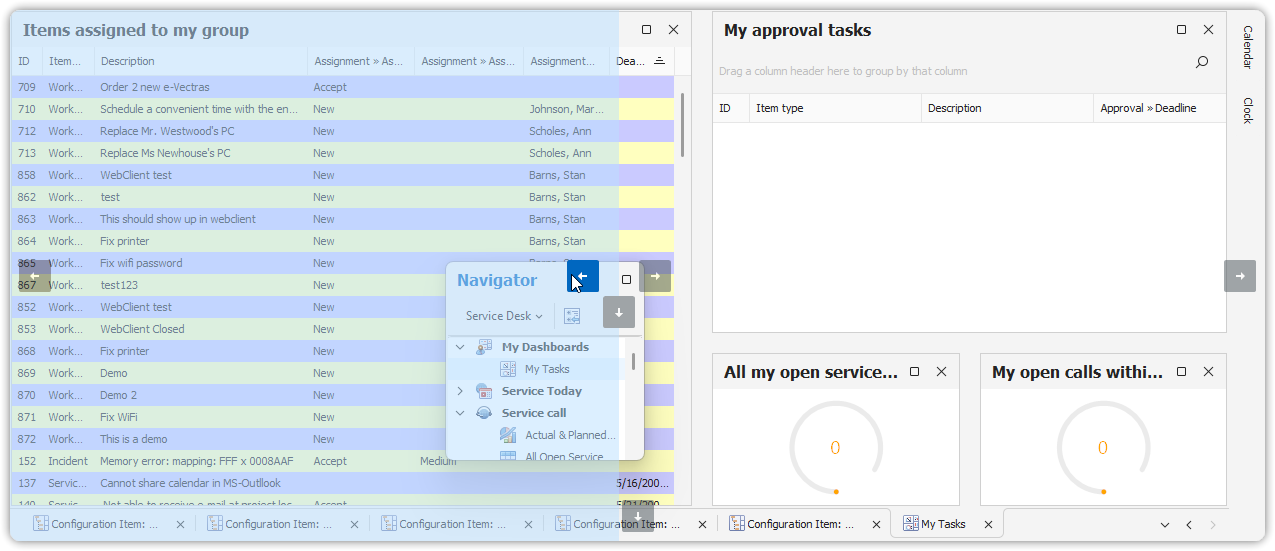
Task: Open the Clock side panel tab
Action: pos(1248,110)
